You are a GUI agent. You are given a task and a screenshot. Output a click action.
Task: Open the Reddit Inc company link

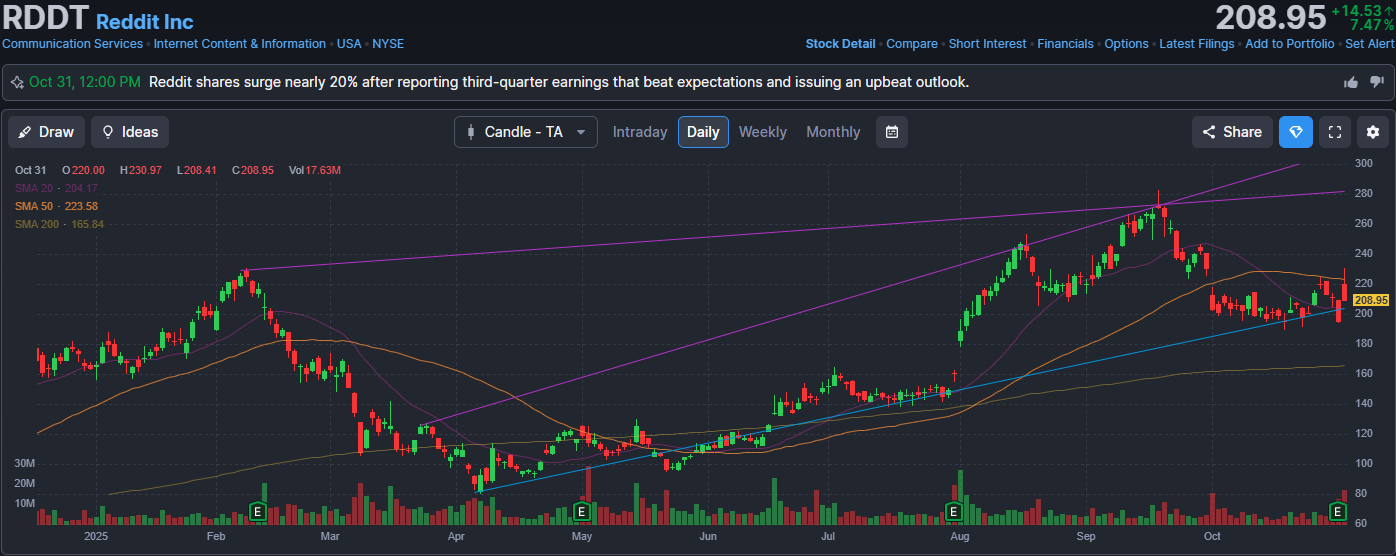(x=145, y=22)
